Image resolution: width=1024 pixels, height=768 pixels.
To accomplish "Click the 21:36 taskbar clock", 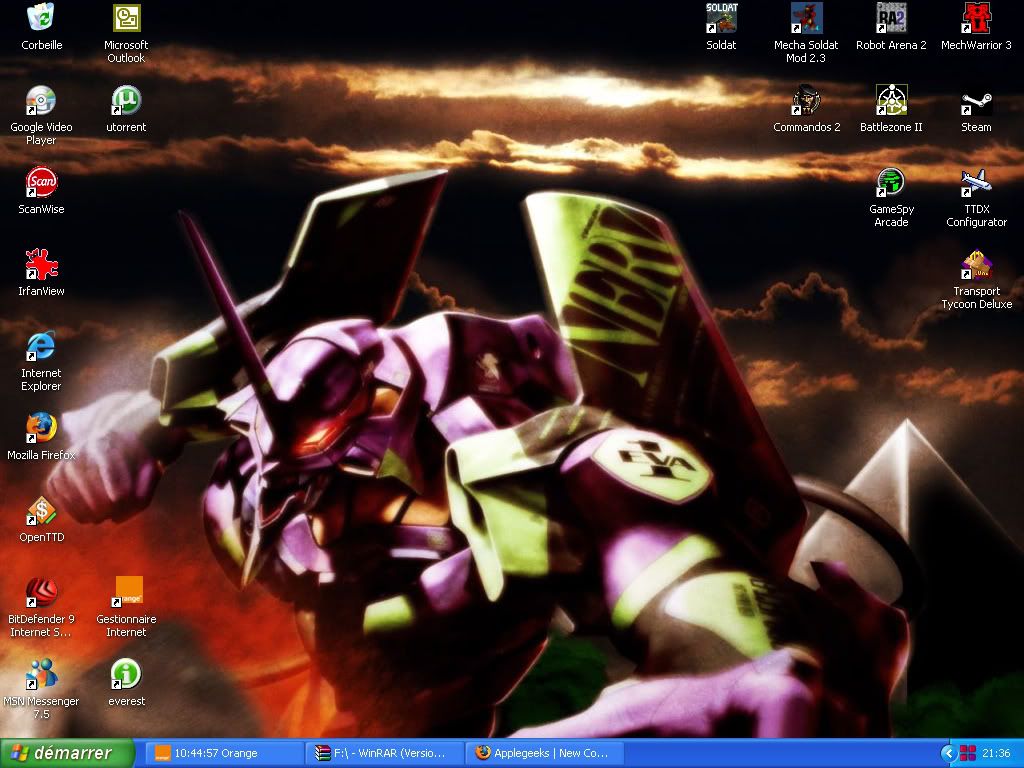I will coord(996,754).
